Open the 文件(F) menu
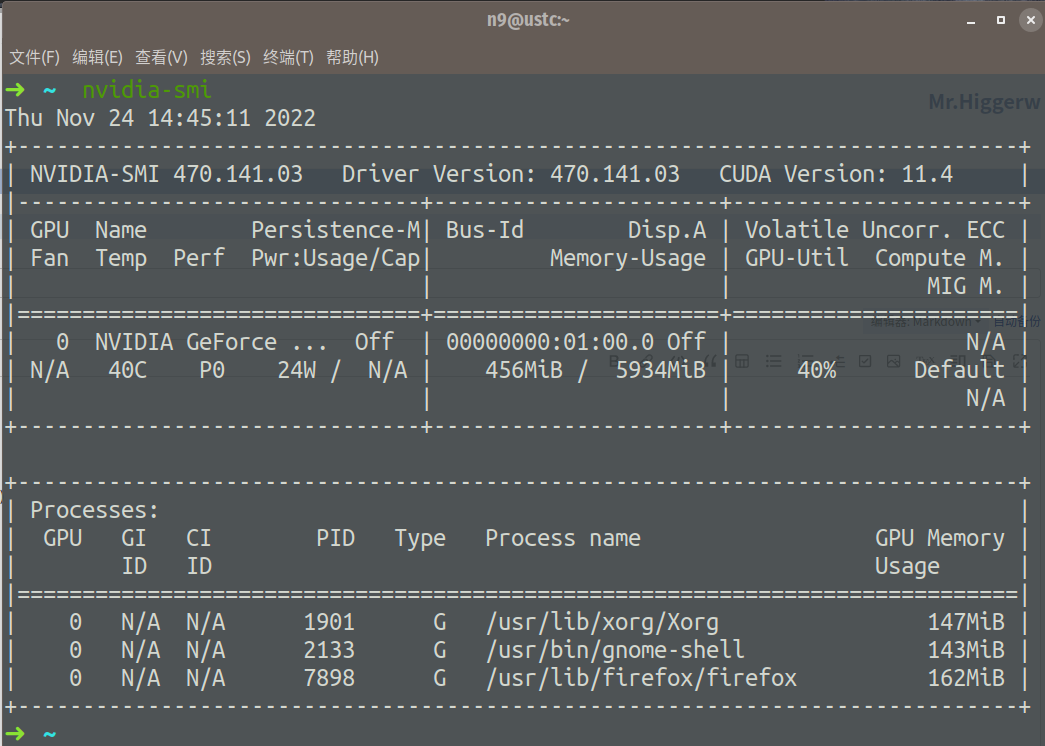The width and height of the screenshot is (1045, 746). click(x=34, y=58)
